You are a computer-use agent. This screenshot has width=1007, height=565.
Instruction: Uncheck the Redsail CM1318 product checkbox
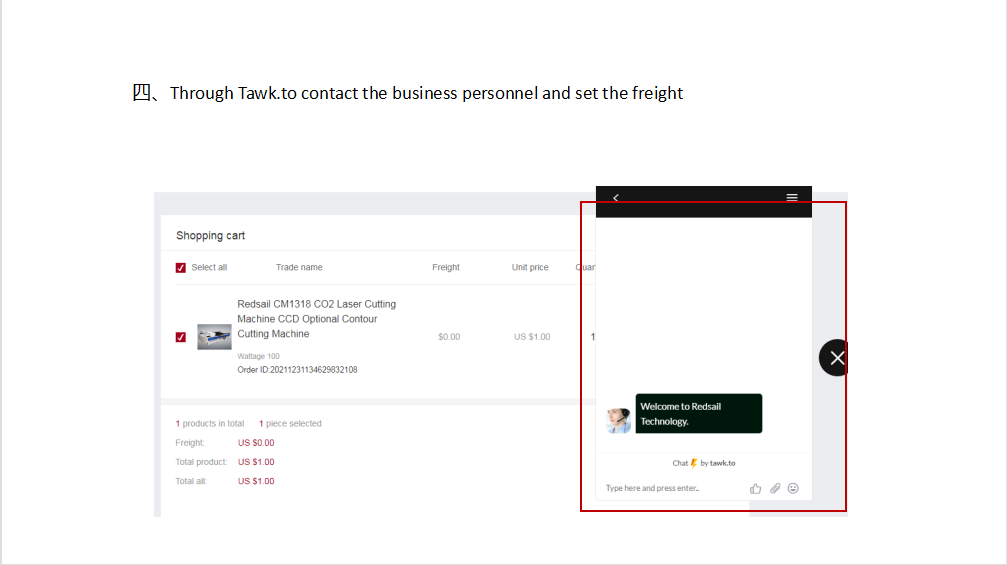[181, 337]
